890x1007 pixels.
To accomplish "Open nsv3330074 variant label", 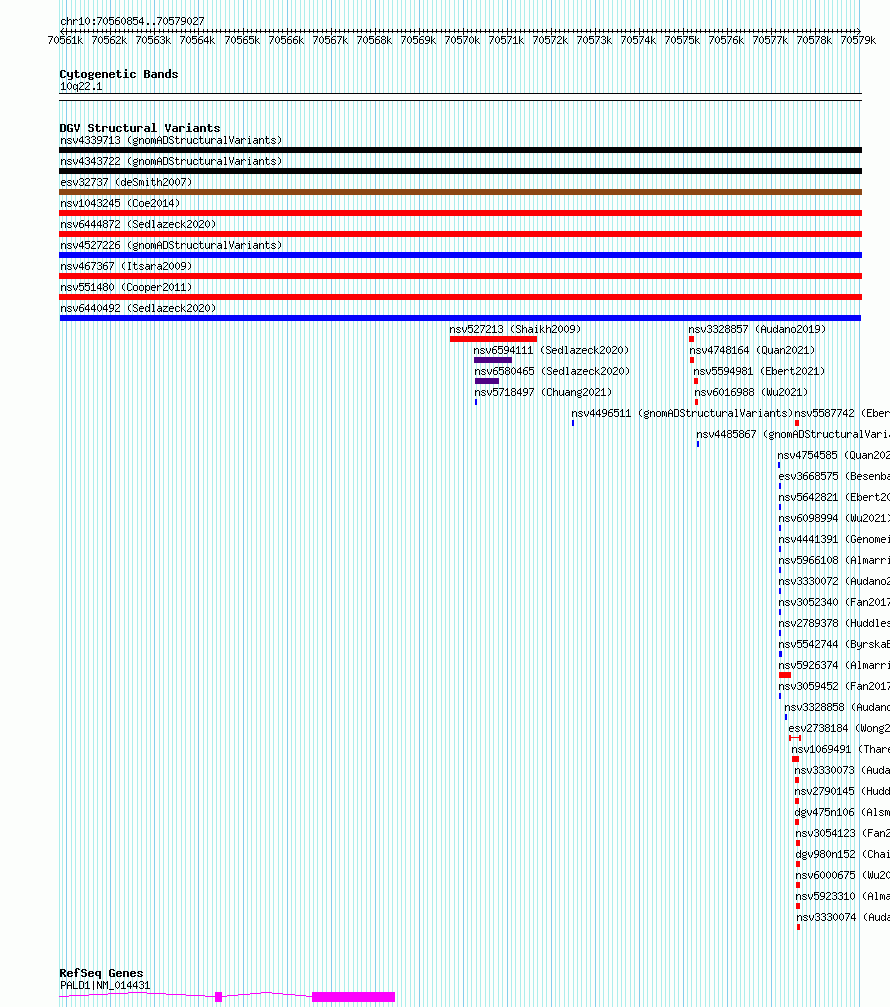I will tap(843, 917).
